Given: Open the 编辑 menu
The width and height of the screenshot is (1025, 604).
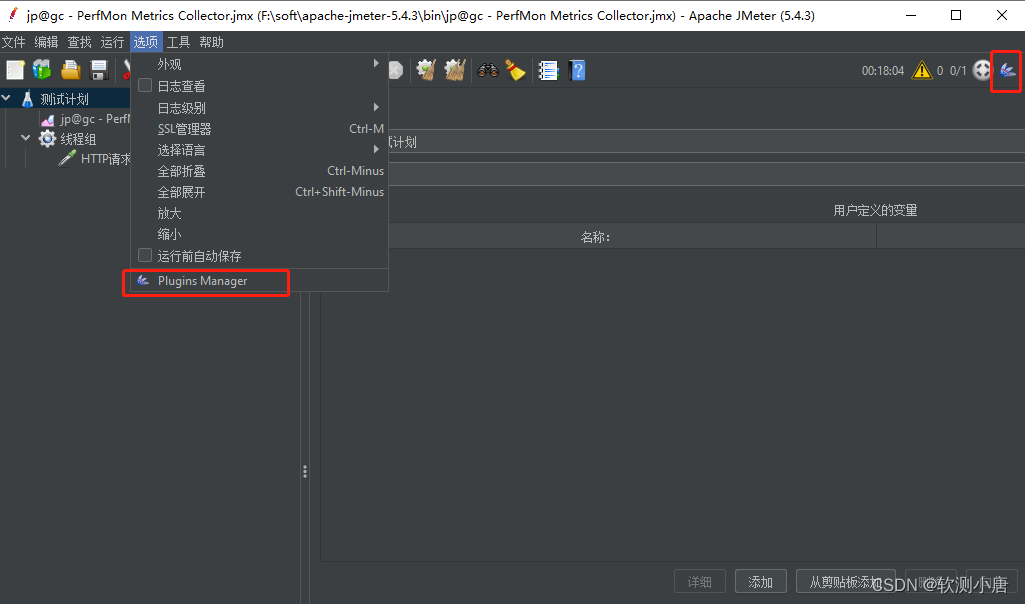Looking at the screenshot, I should [x=46, y=42].
